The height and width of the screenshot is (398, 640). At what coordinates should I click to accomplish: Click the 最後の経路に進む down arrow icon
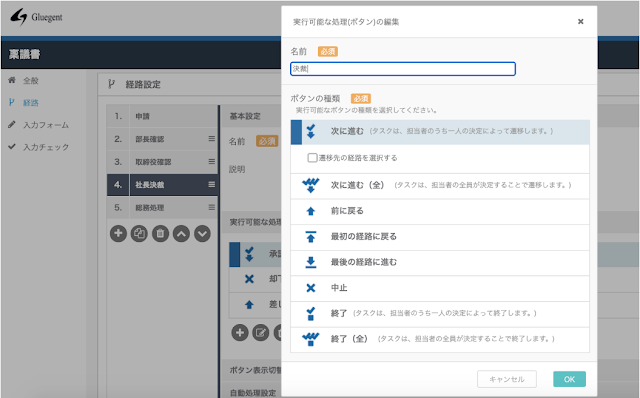(311, 262)
